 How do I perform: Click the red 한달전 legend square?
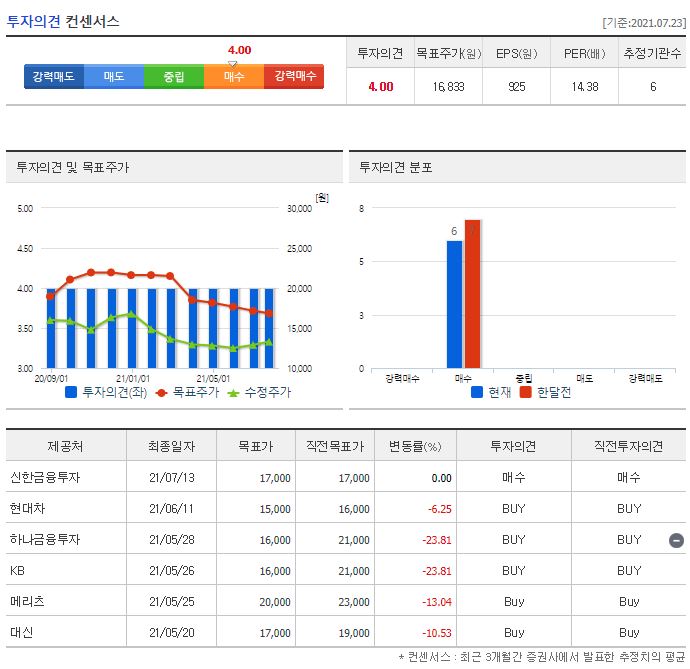[x=525, y=392]
